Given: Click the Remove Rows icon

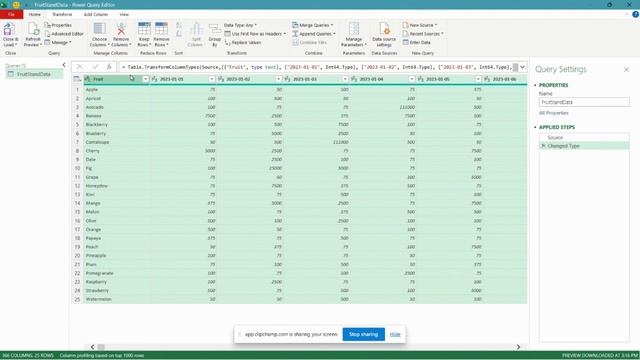Looking at the screenshot, I should pos(161,29).
